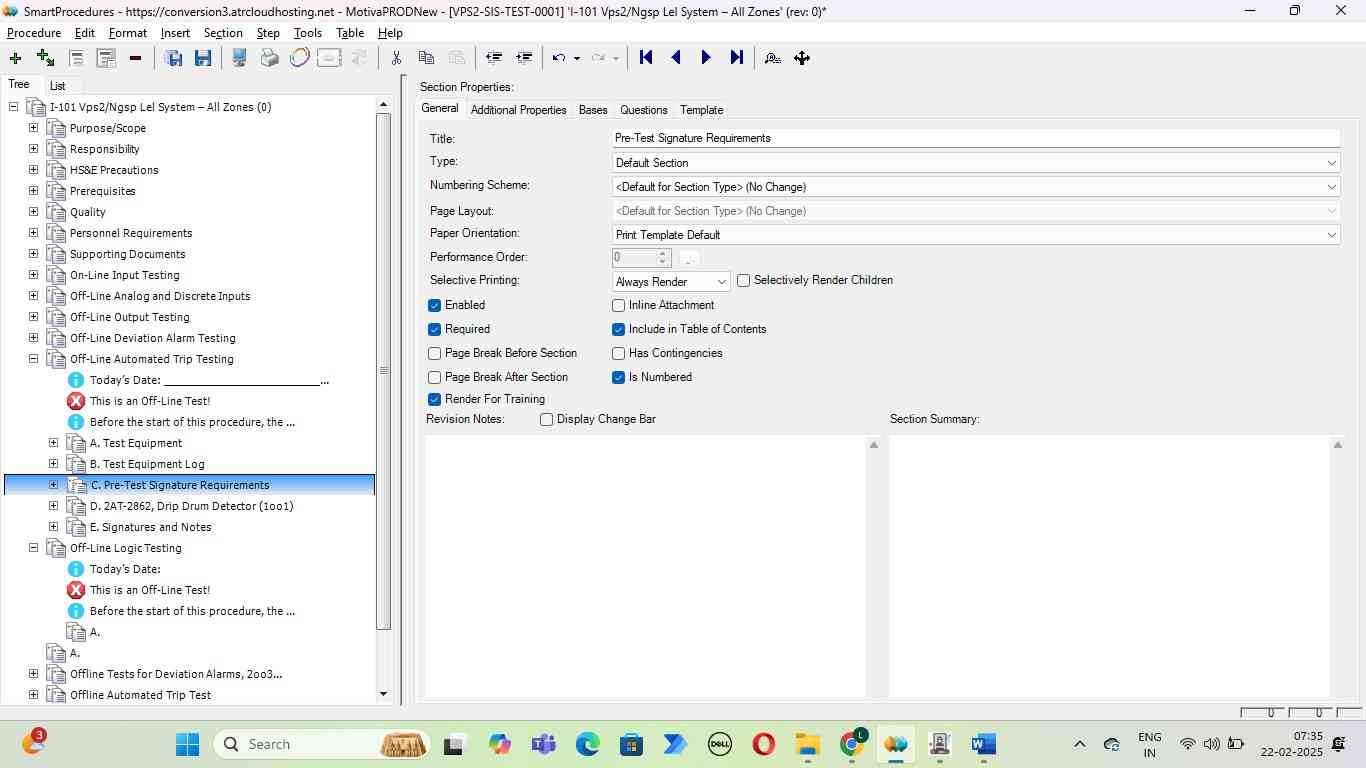Switch to the Additional Properties tab
Viewport: 1366px width, 768px height.
click(x=518, y=110)
